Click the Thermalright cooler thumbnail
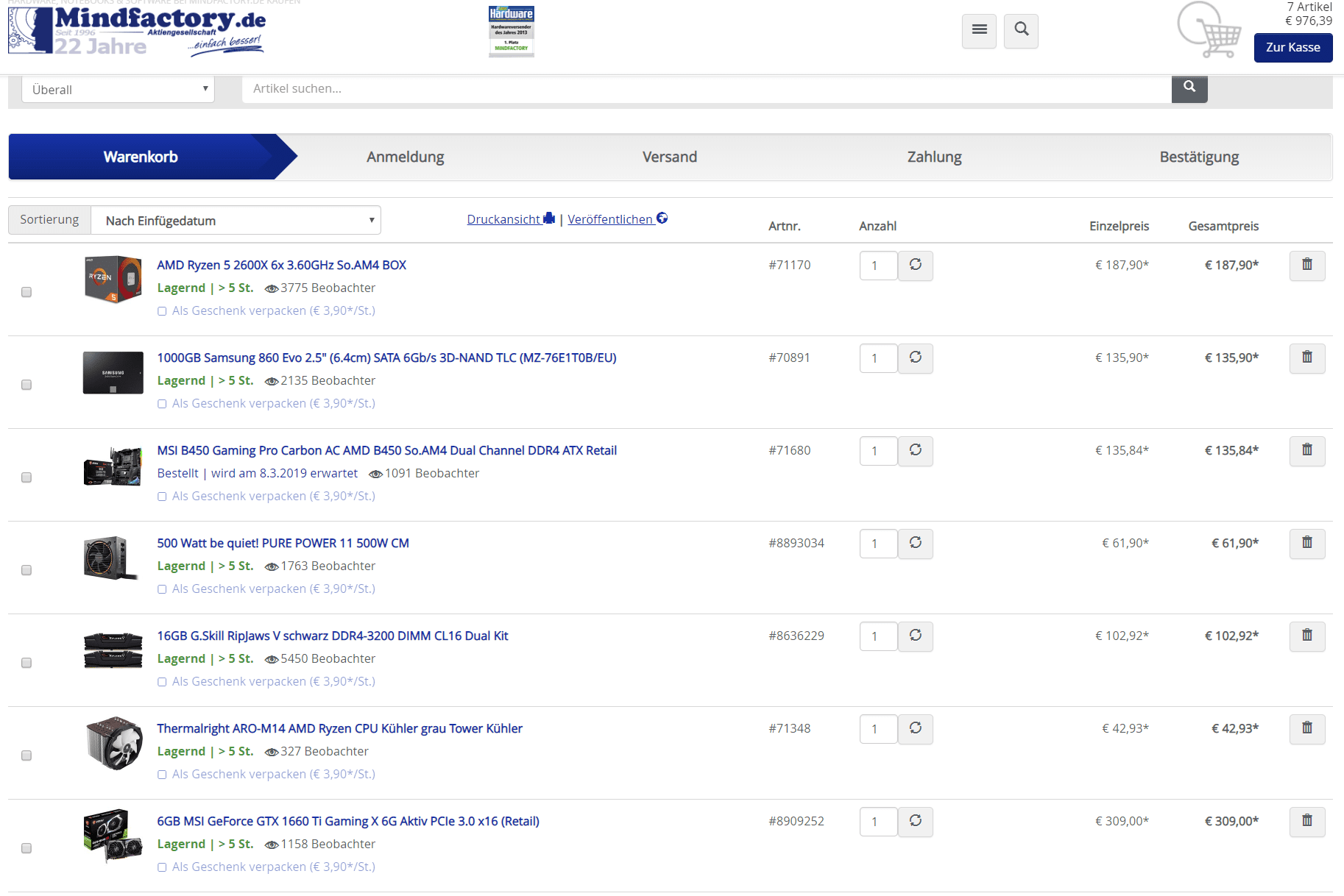Image resolution: width=1344 pixels, height=896 pixels. pos(113,743)
